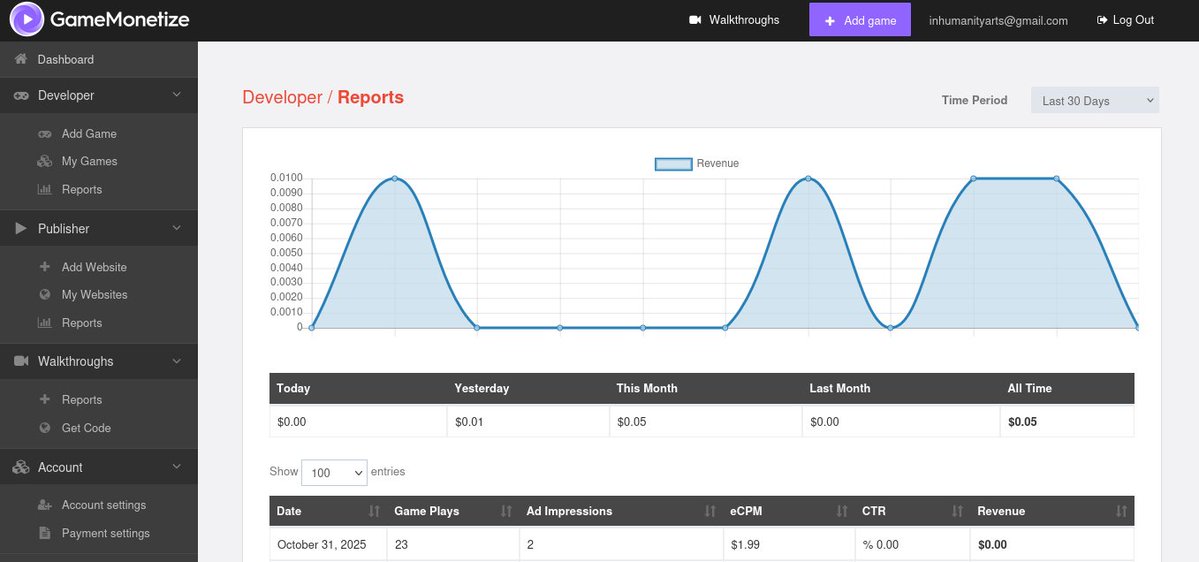Click the Walkthroughs camera icon in sidebar
Viewport: 1199px width, 562px height.
(x=21, y=361)
